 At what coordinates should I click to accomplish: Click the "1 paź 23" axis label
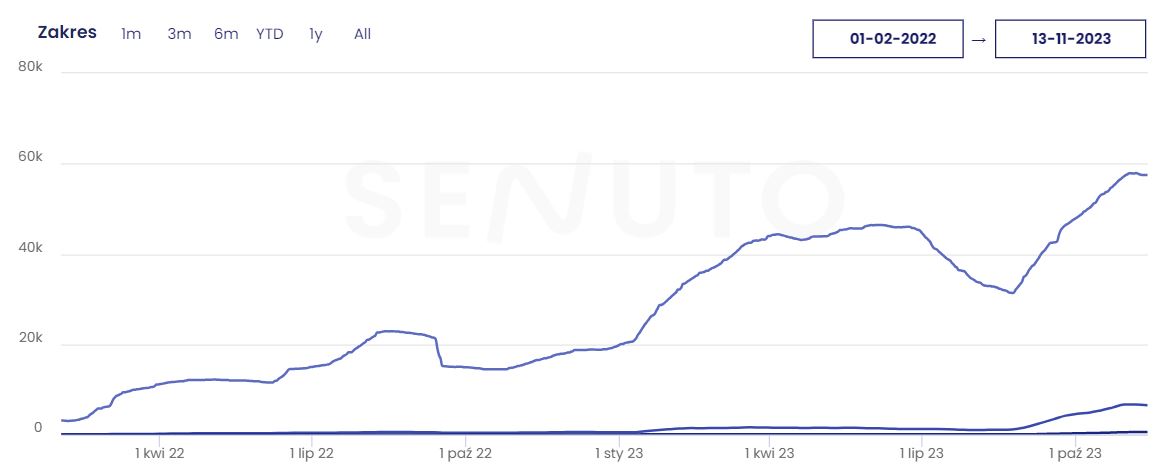1075,453
